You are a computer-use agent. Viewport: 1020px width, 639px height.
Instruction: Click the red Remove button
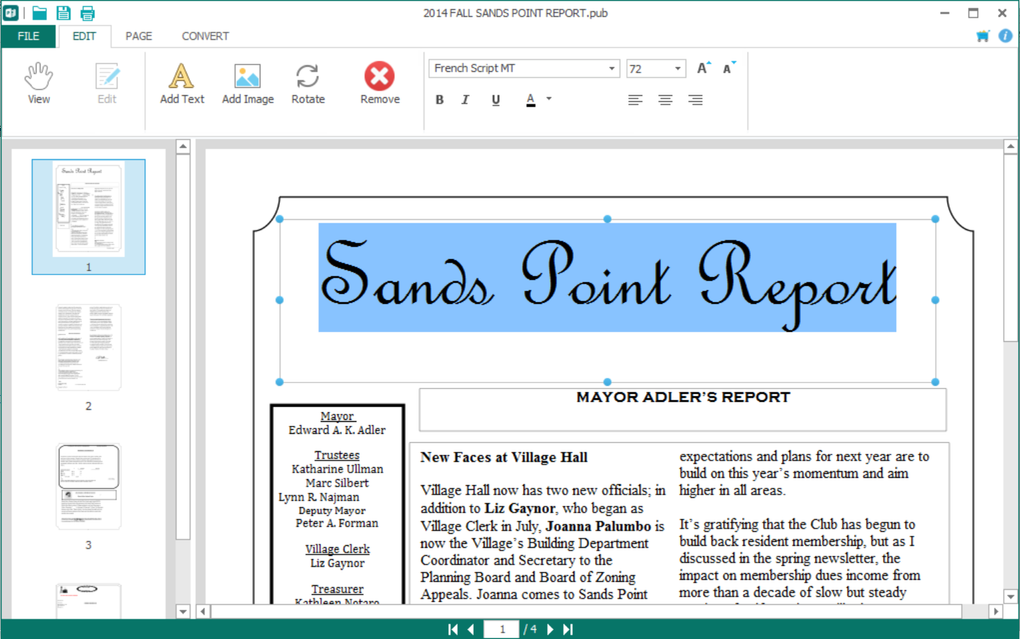[x=380, y=83]
